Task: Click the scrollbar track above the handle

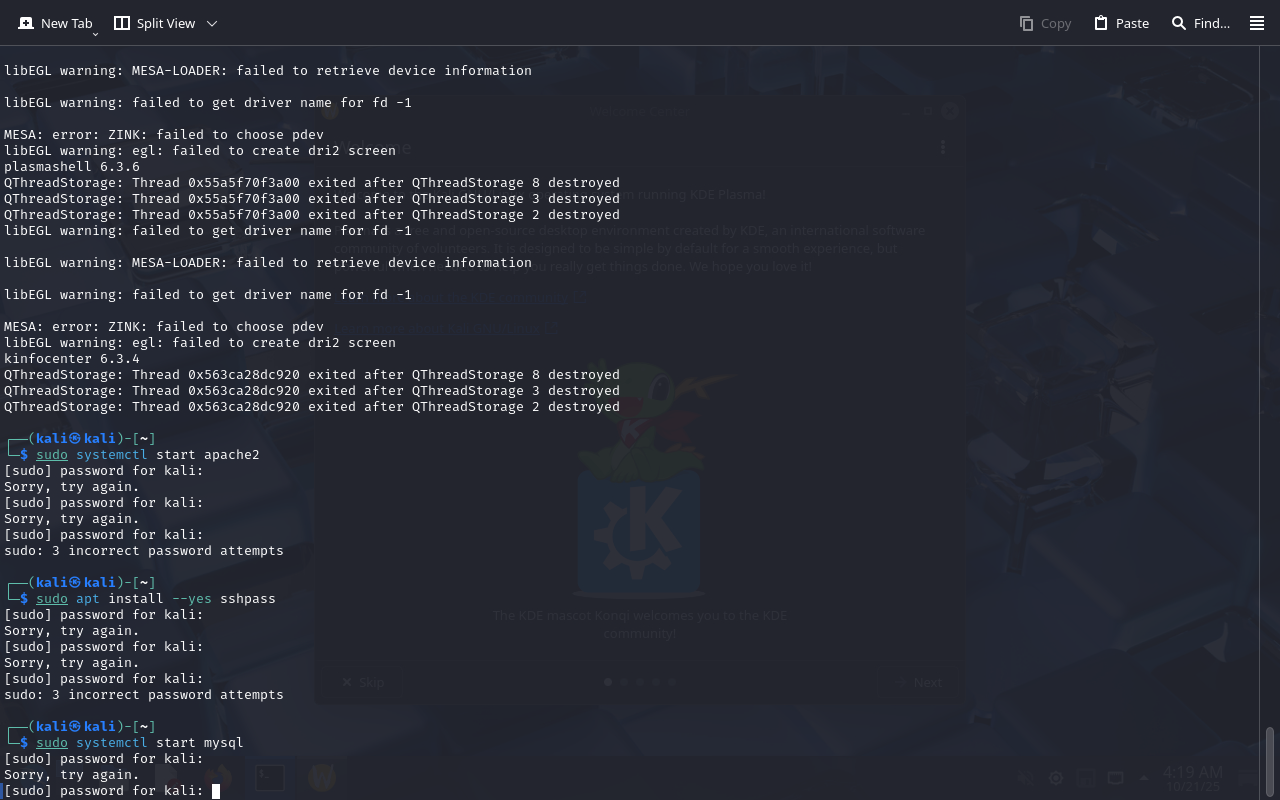Action: click(1270, 400)
